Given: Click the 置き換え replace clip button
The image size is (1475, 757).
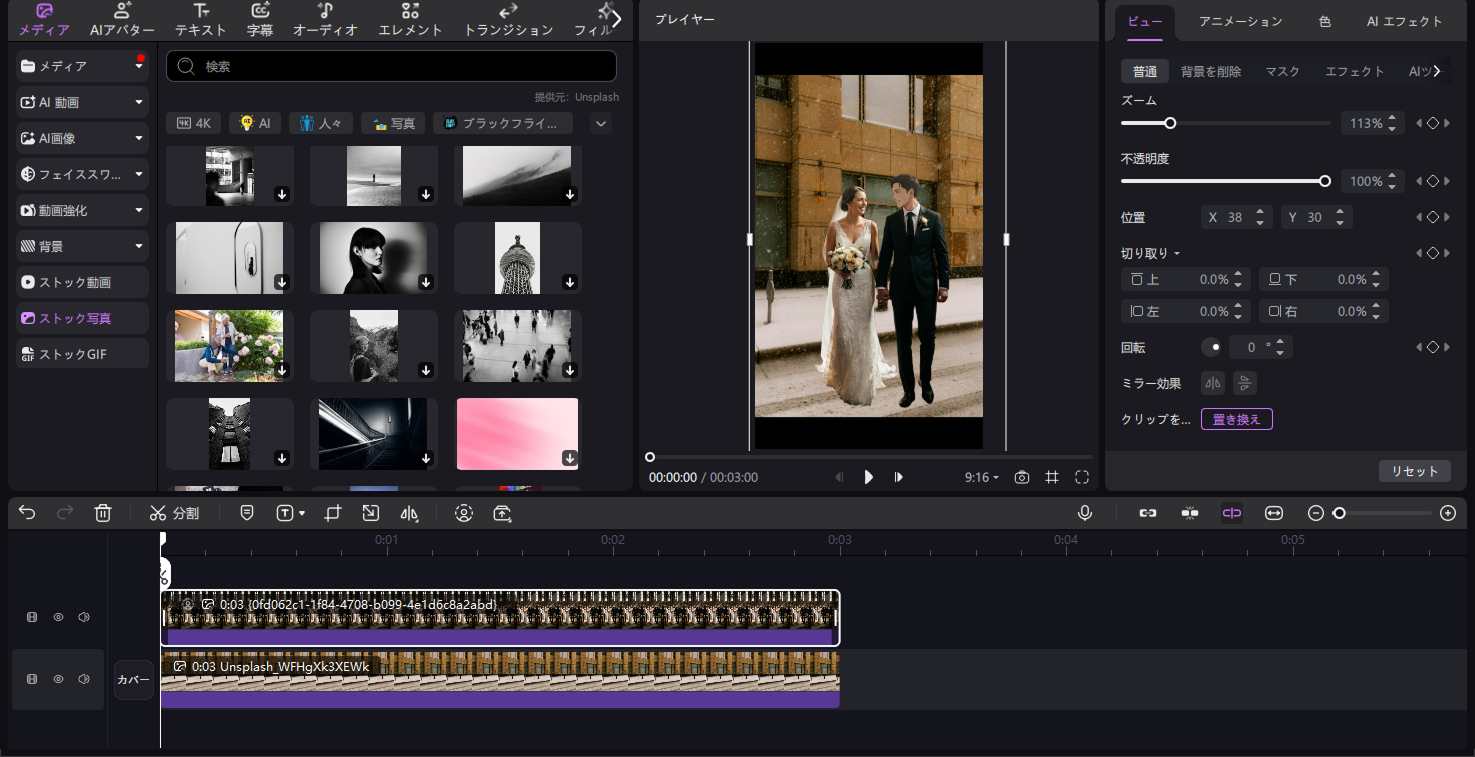Looking at the screenshot, I should [1236, 419].
